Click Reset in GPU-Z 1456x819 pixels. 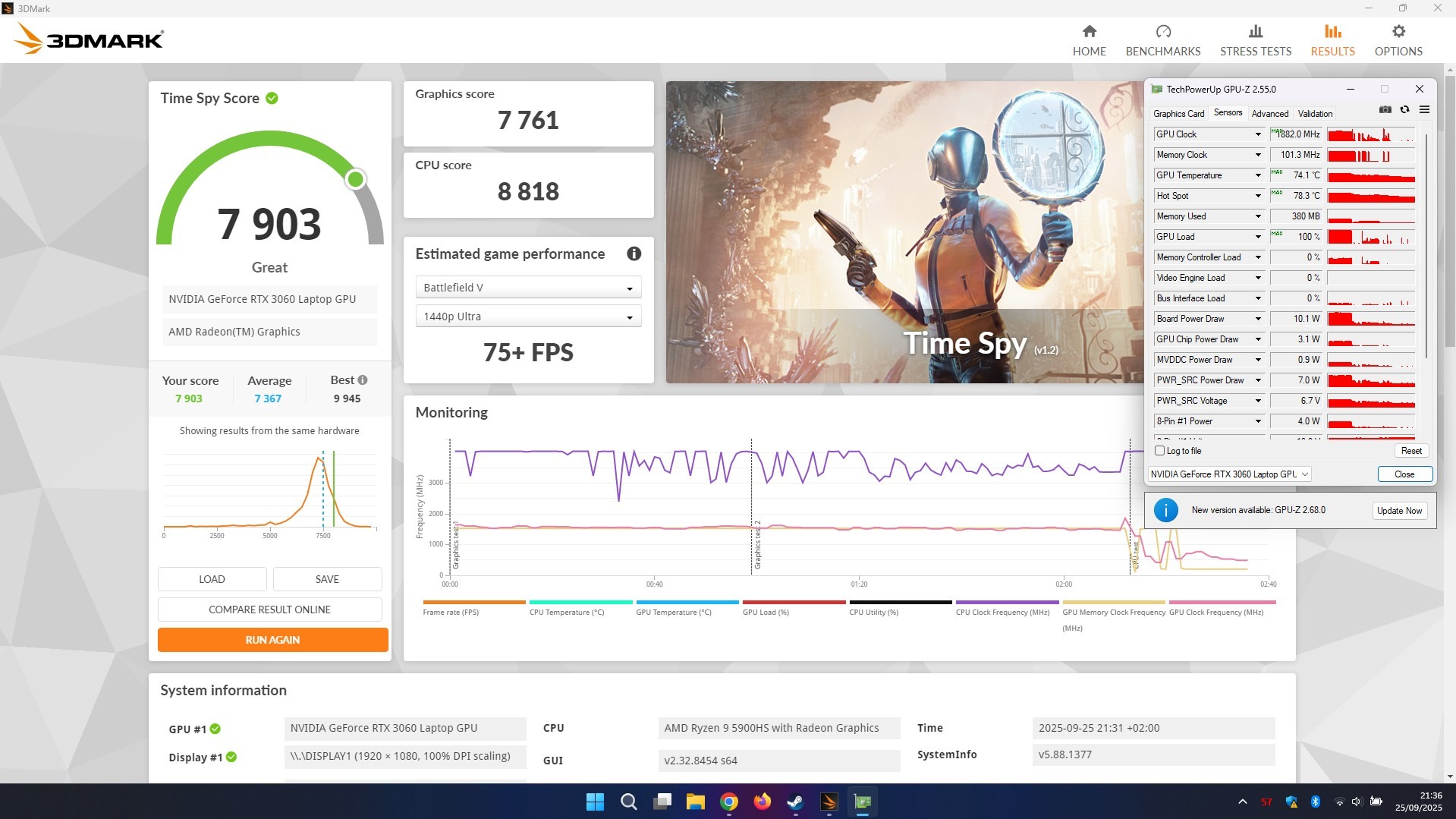point(1411,451)
